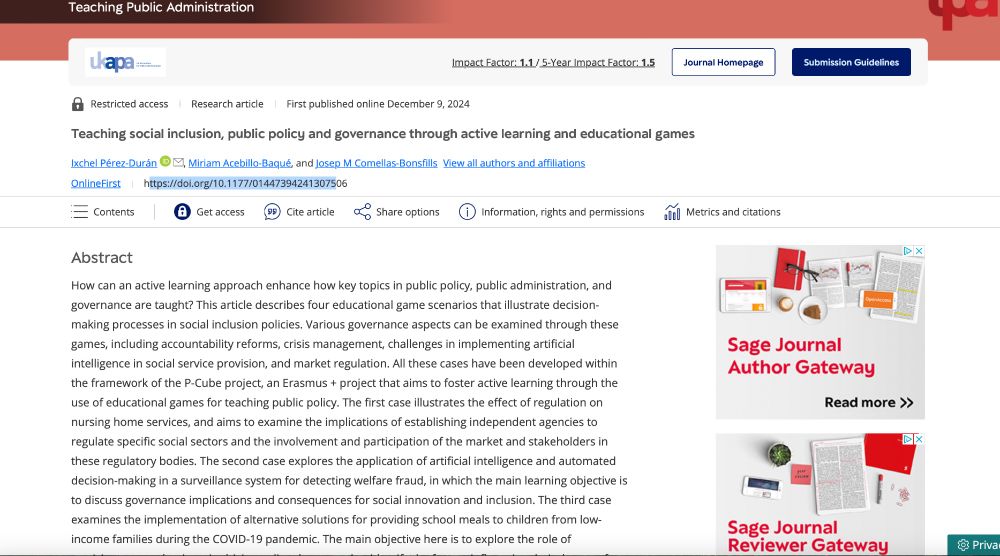View all authors and affiliations
The image size is (1000, 556).
[x=514, y=163]
